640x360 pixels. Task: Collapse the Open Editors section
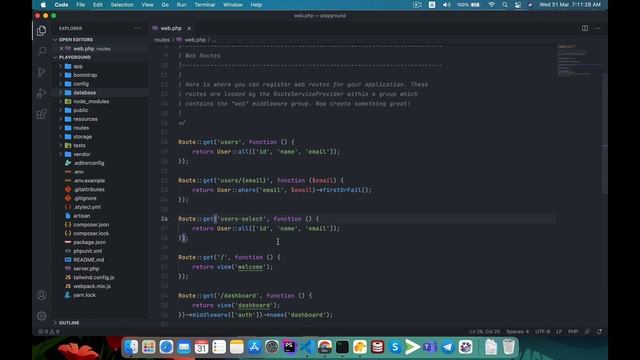[76, 40]
